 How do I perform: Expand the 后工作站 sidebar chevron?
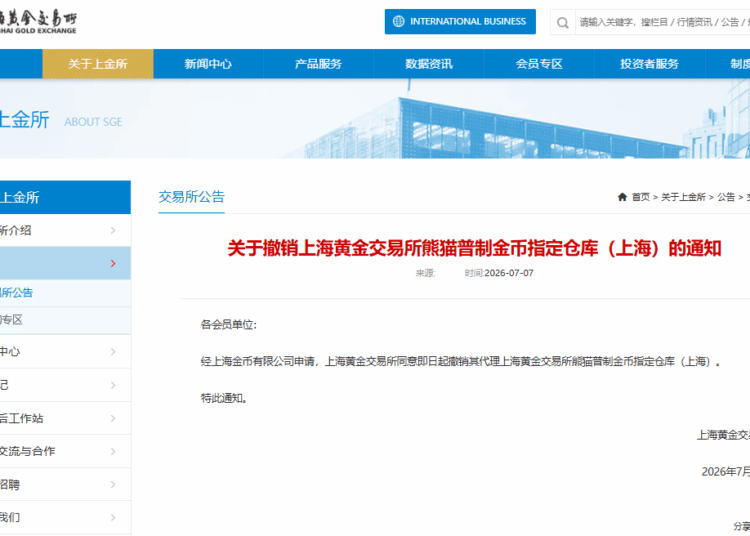113,418
